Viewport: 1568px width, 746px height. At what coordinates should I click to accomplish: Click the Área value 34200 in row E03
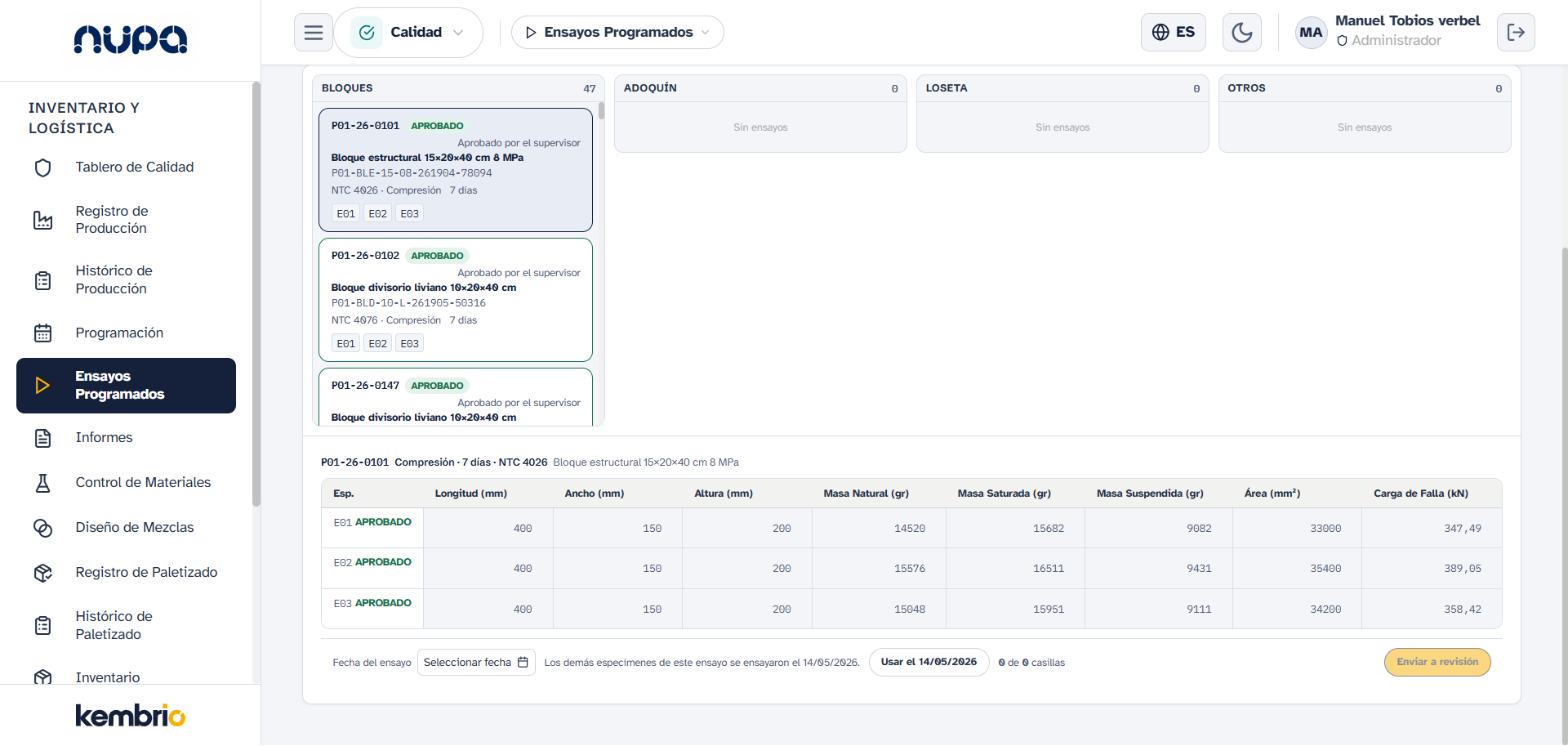tap(1296, 609)
